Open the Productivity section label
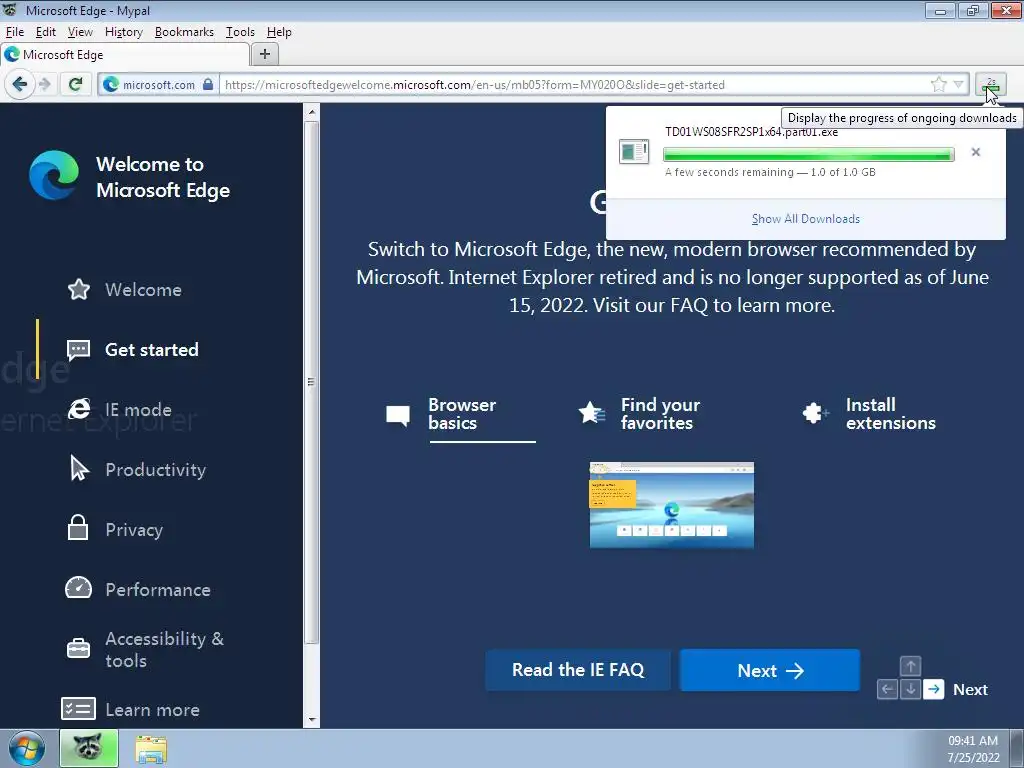 click(155, 470)
